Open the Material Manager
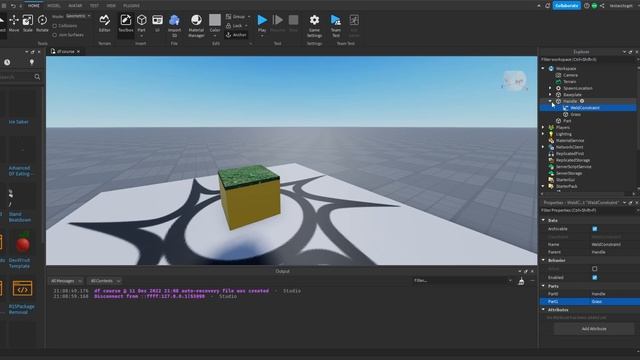This screenshot has width=640, height=360. point(196,25)
